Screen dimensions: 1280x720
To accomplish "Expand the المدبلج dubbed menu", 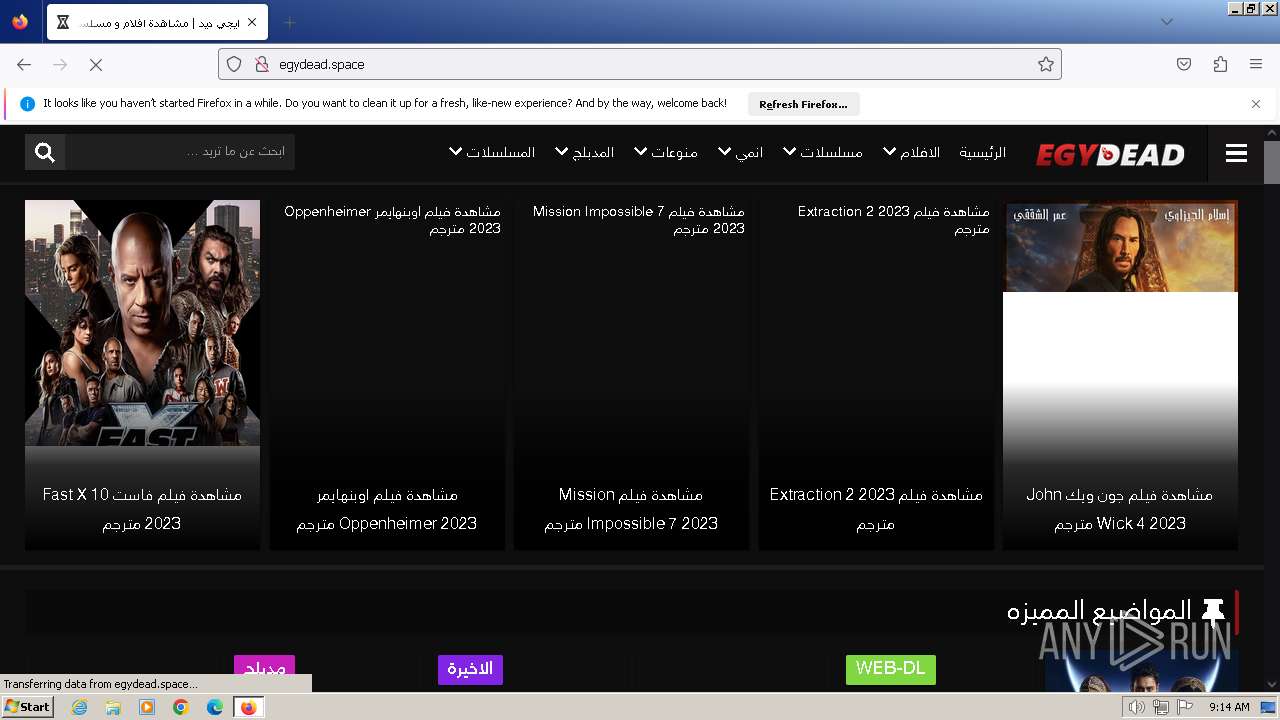I will 585,152.
